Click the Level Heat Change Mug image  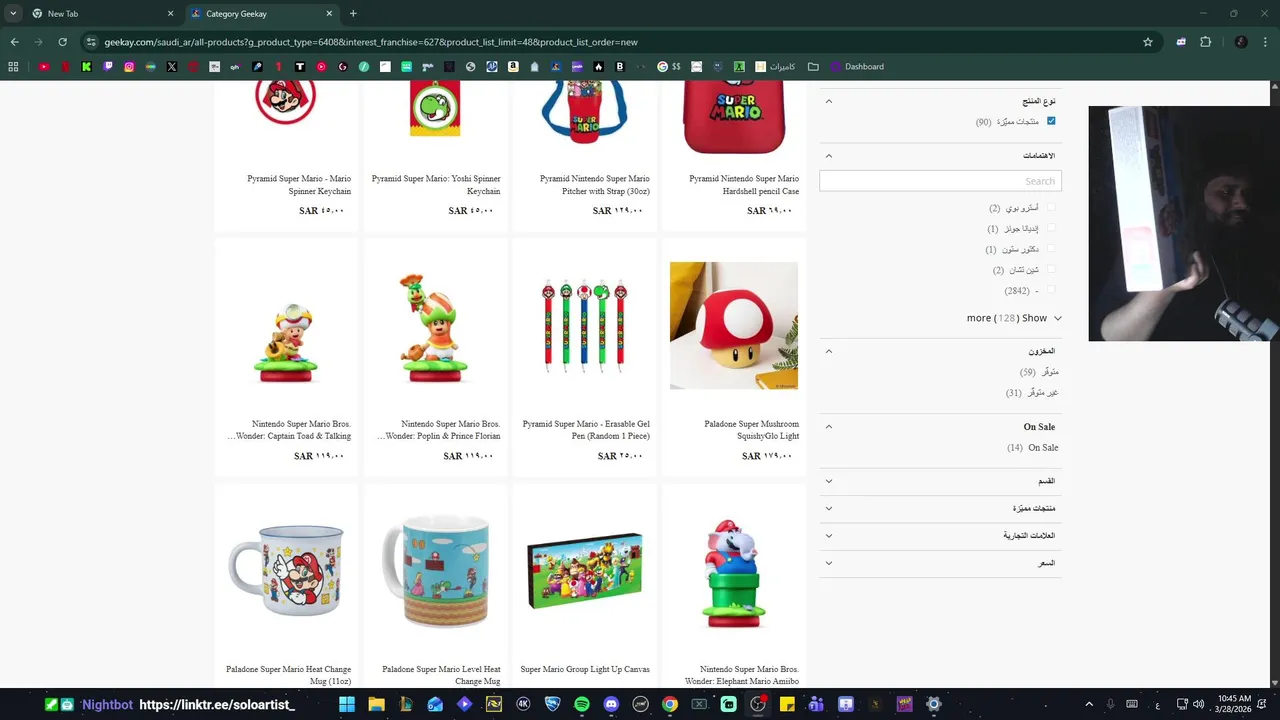(x=435, y=571)
